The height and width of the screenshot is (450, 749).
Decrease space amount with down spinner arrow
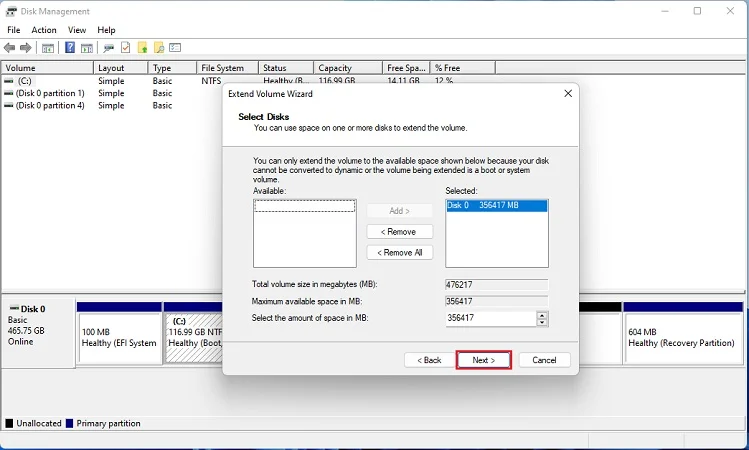click(542, 322)
